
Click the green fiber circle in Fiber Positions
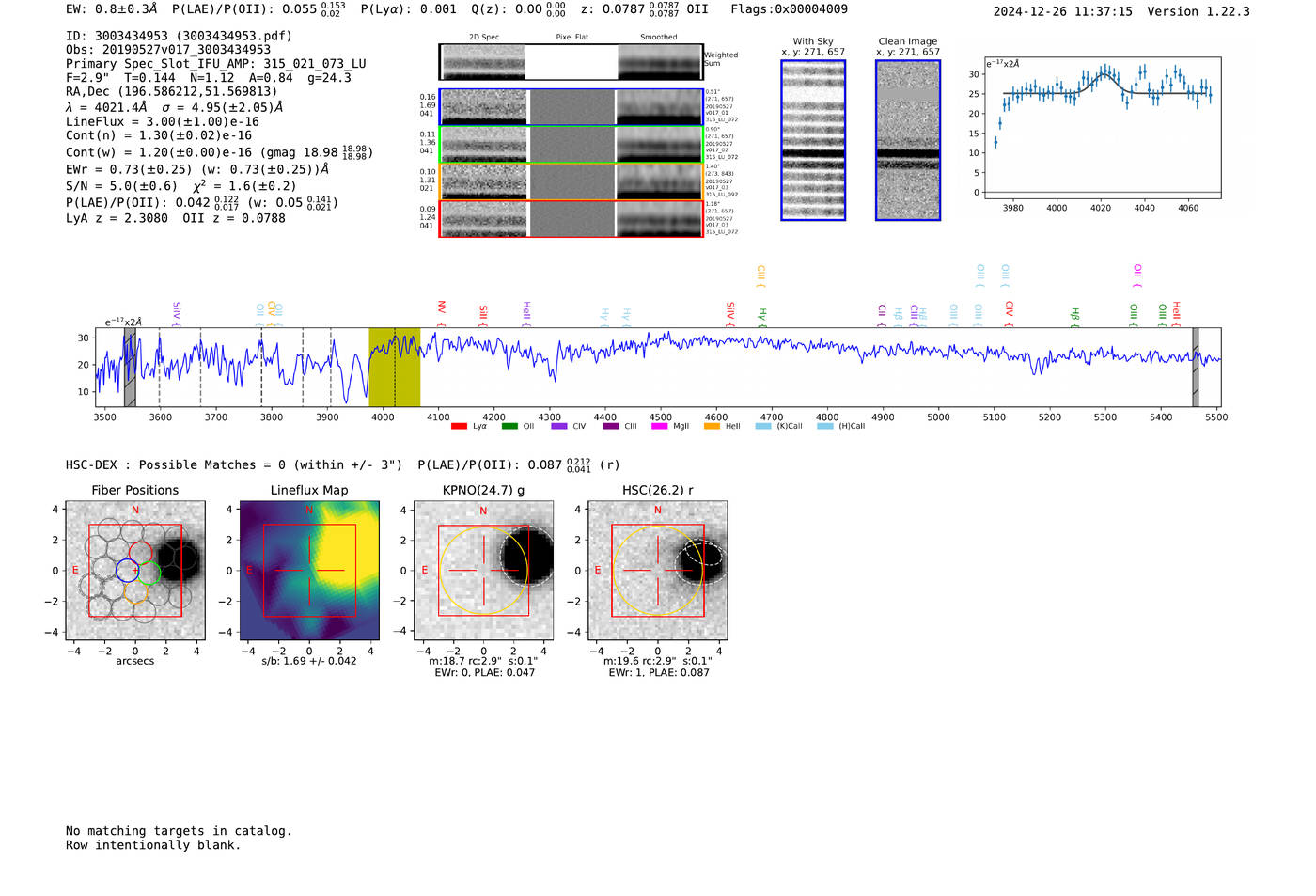click(x=149, y=573)
